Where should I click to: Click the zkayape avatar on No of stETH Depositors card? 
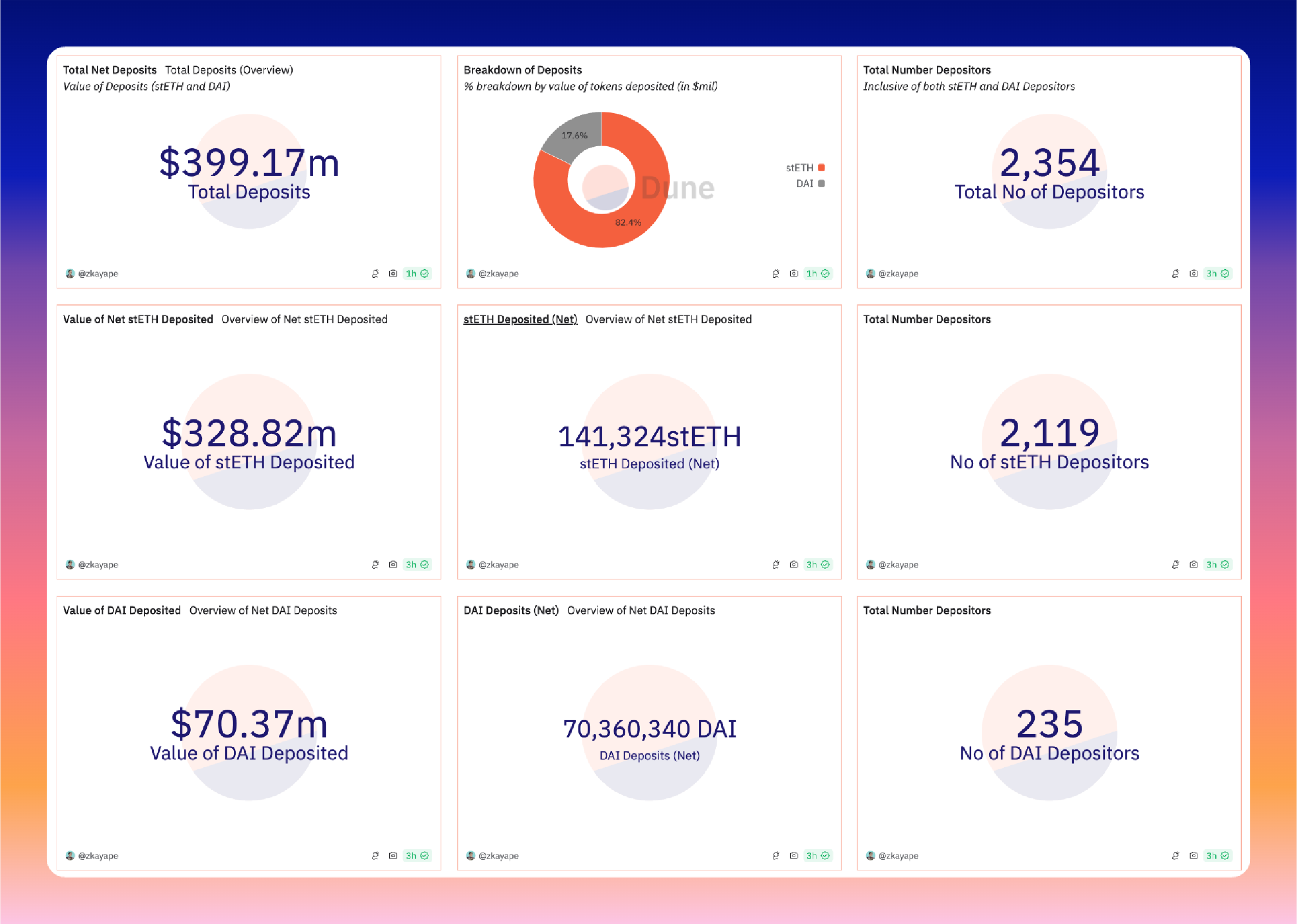870,564
